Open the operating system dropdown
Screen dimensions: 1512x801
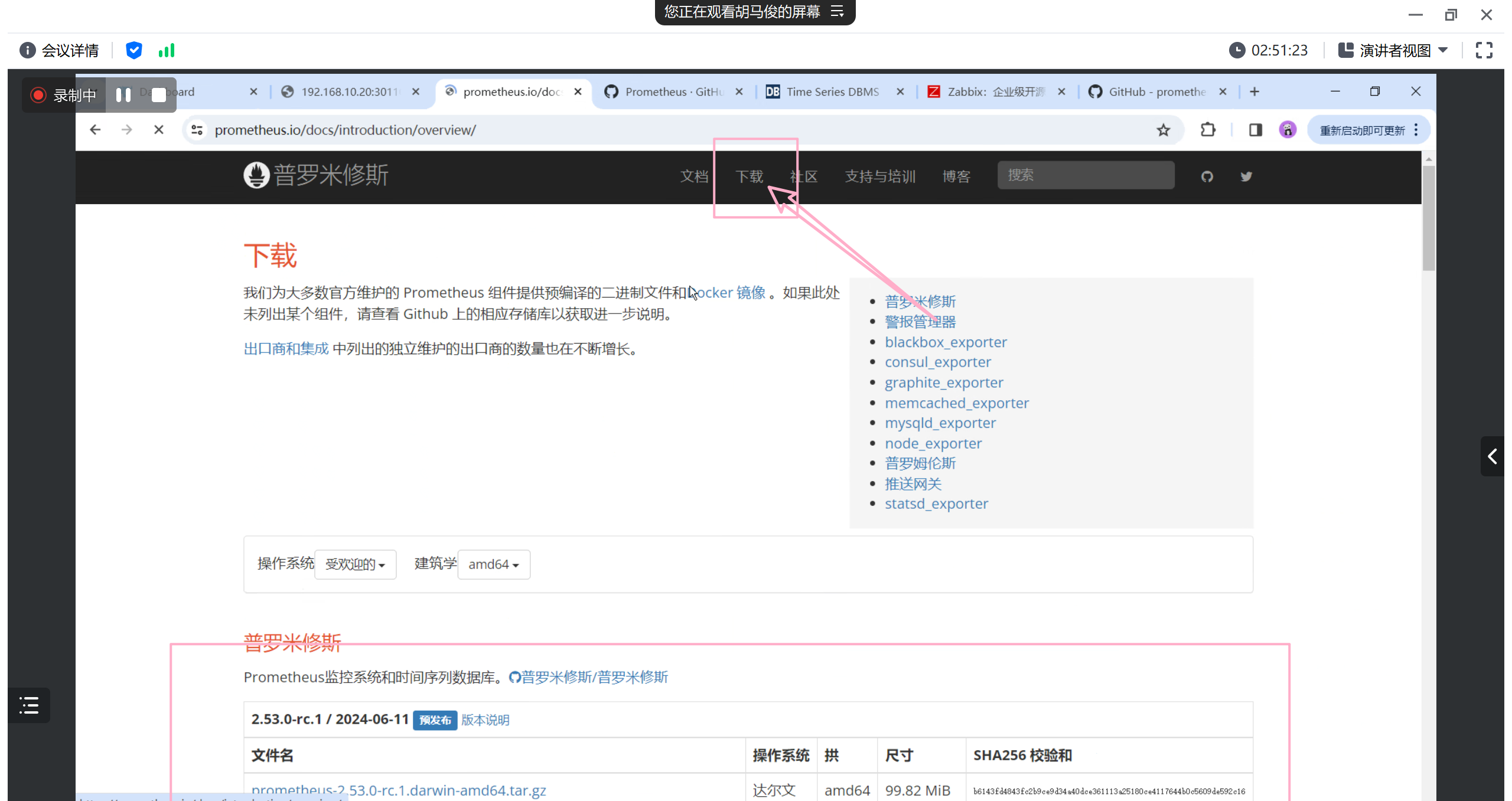pyautogui.click(x=355, y=564)
